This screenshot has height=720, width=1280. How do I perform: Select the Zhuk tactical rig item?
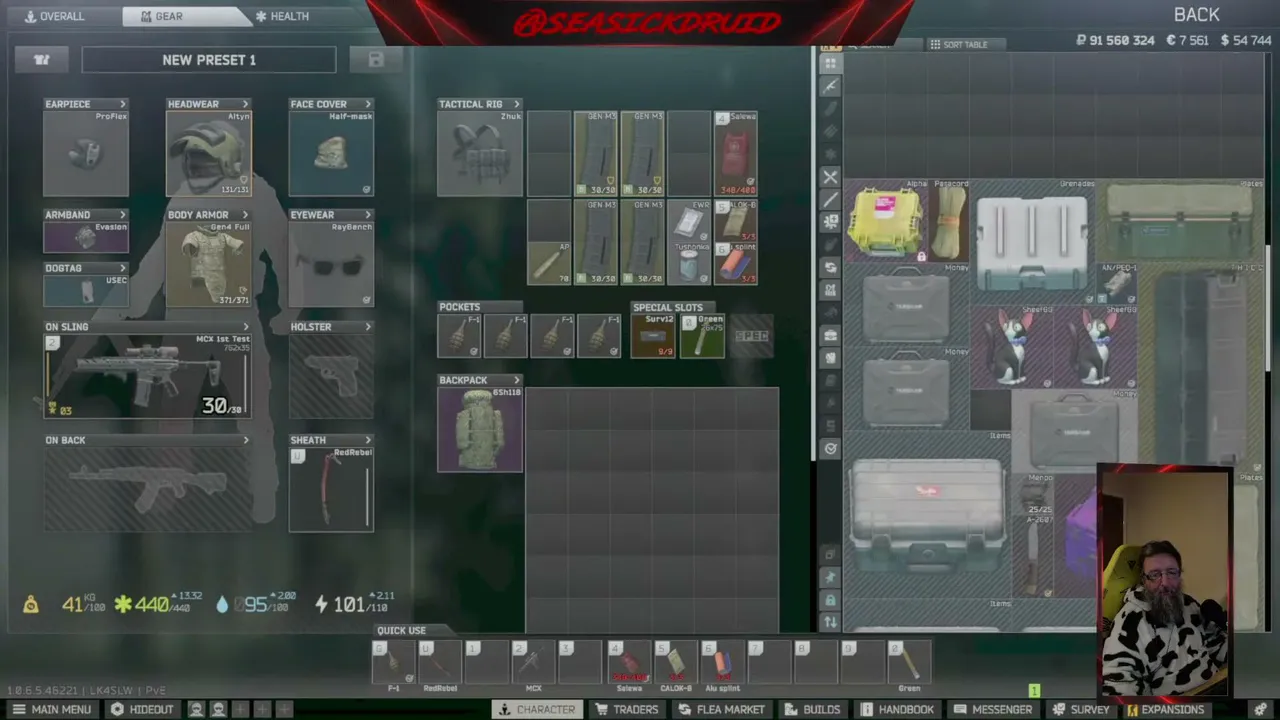coord(480,153)
